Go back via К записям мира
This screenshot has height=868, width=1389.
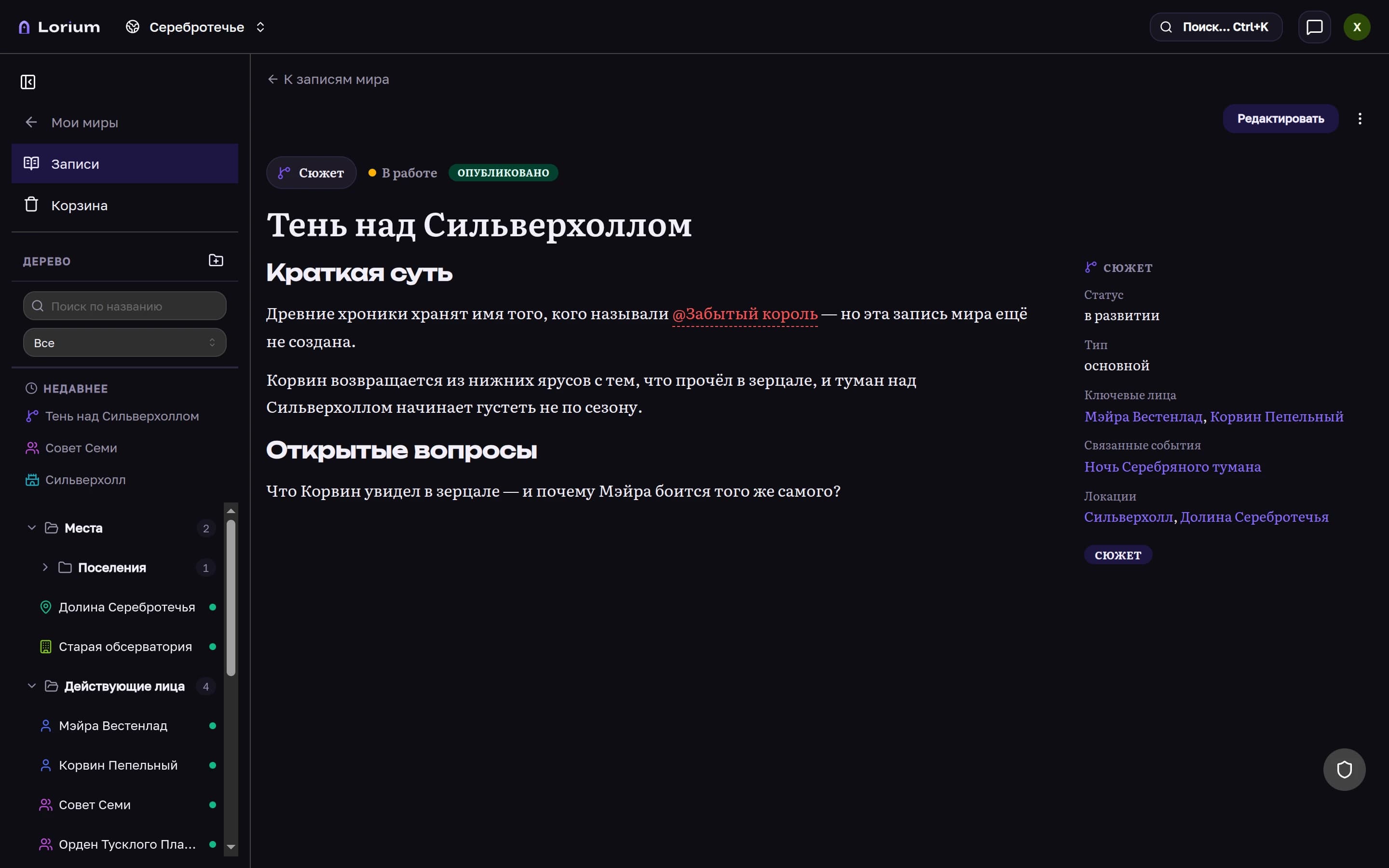328,79
